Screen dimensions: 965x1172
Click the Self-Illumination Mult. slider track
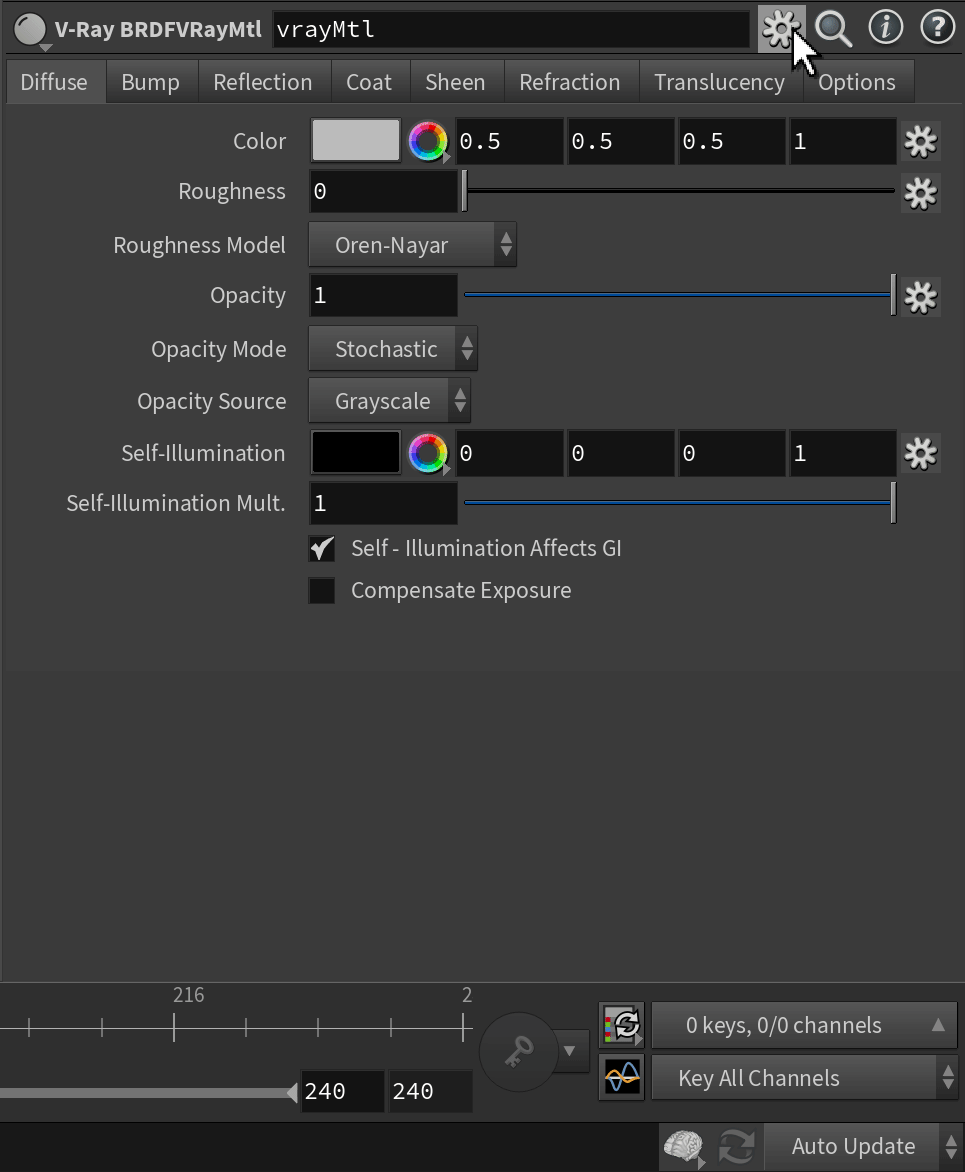pyautogui.click(x=679, y=503)
